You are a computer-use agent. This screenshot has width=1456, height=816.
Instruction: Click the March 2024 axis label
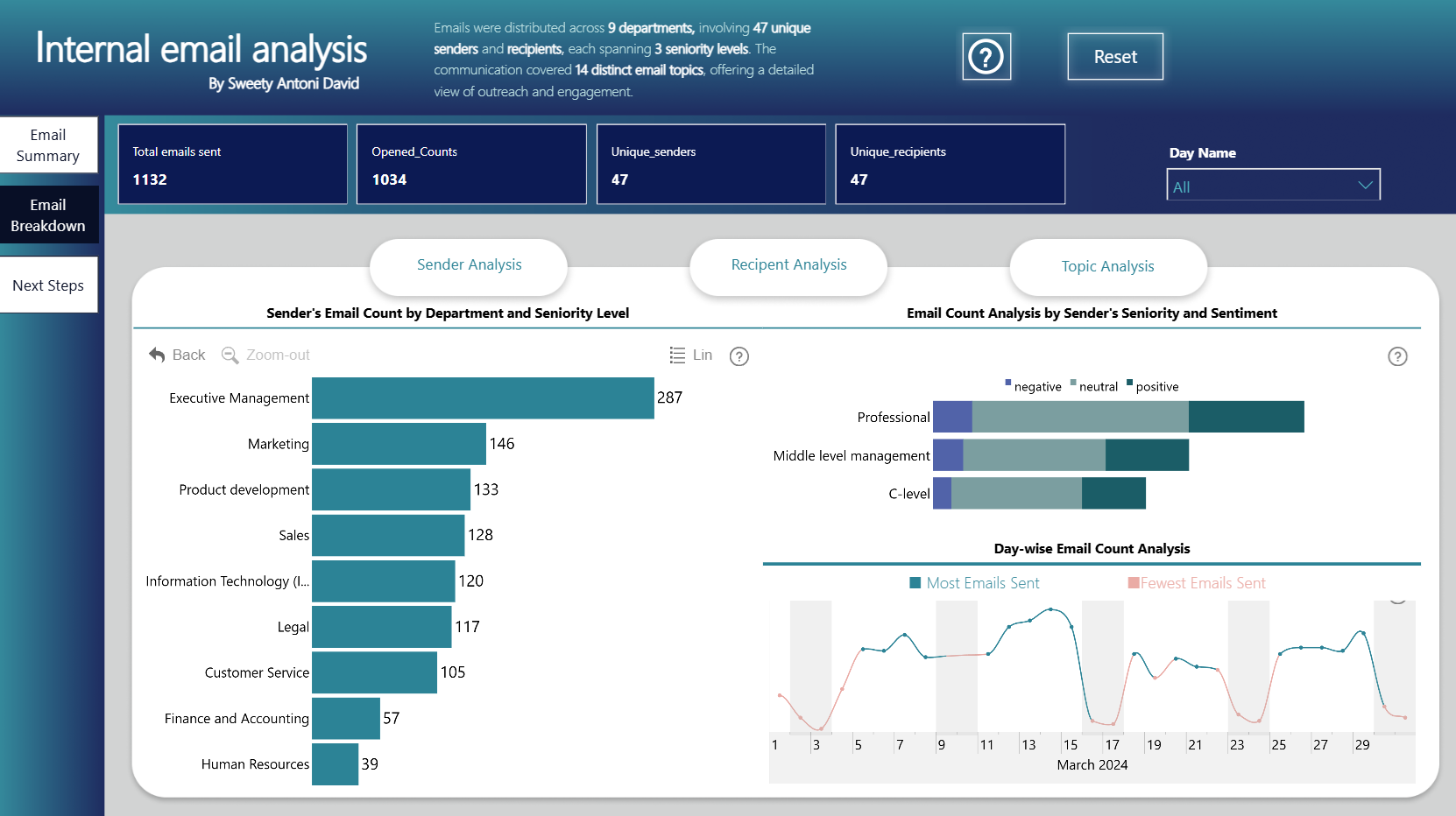(x=1092, y=765)
